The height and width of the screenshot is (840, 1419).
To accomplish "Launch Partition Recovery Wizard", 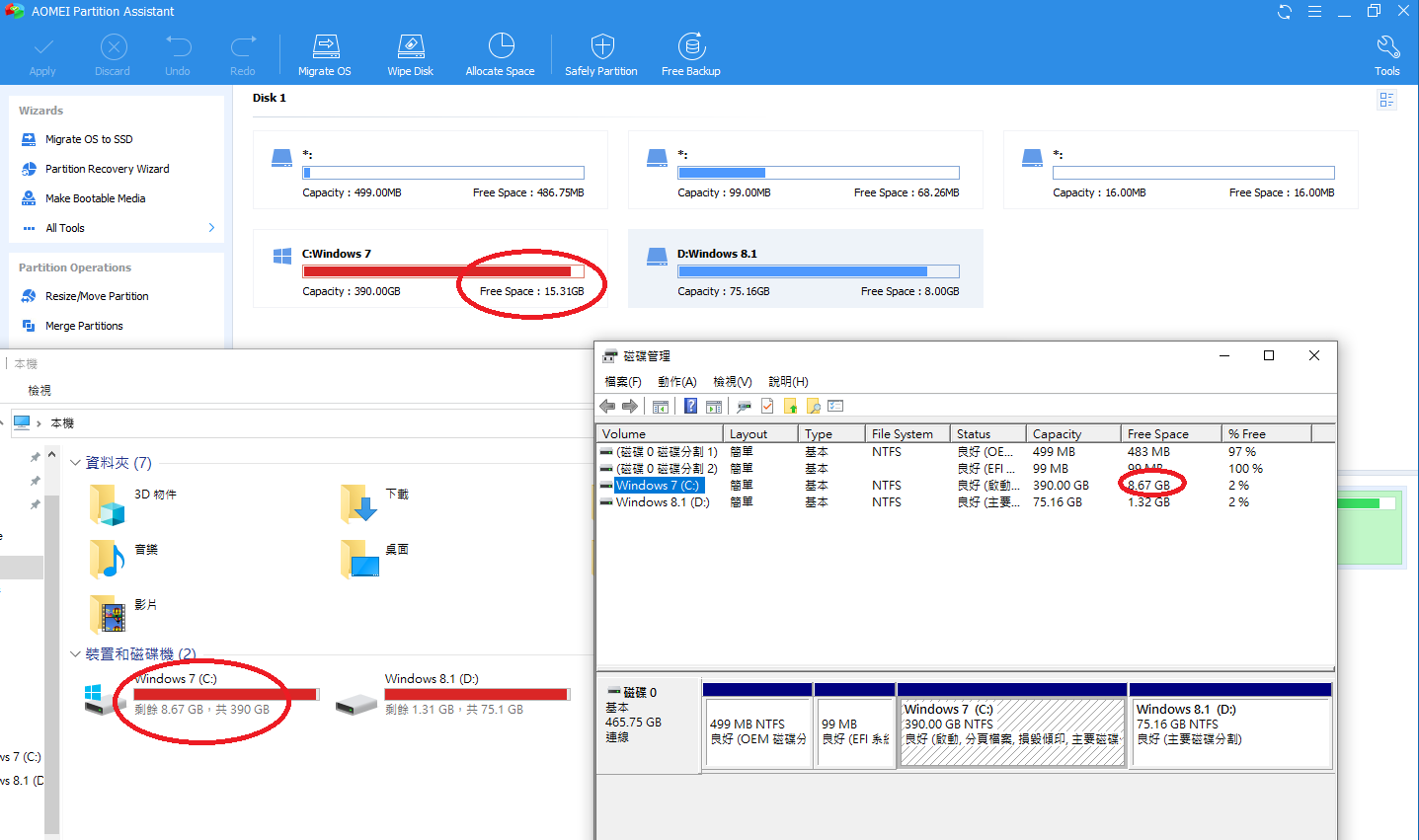I will click(x=96, y=169).
